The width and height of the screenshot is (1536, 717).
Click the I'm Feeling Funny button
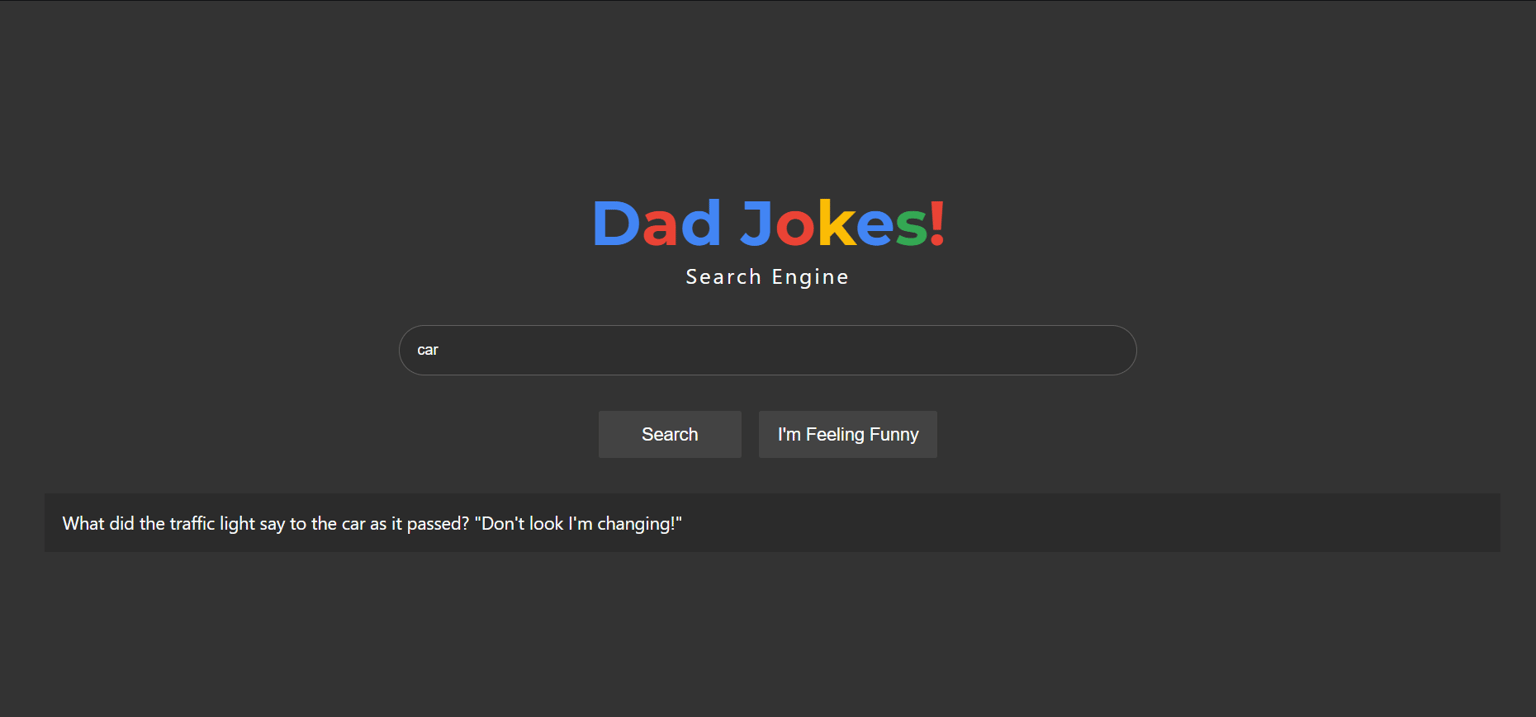pyautogui.click(x=848, y=434)
